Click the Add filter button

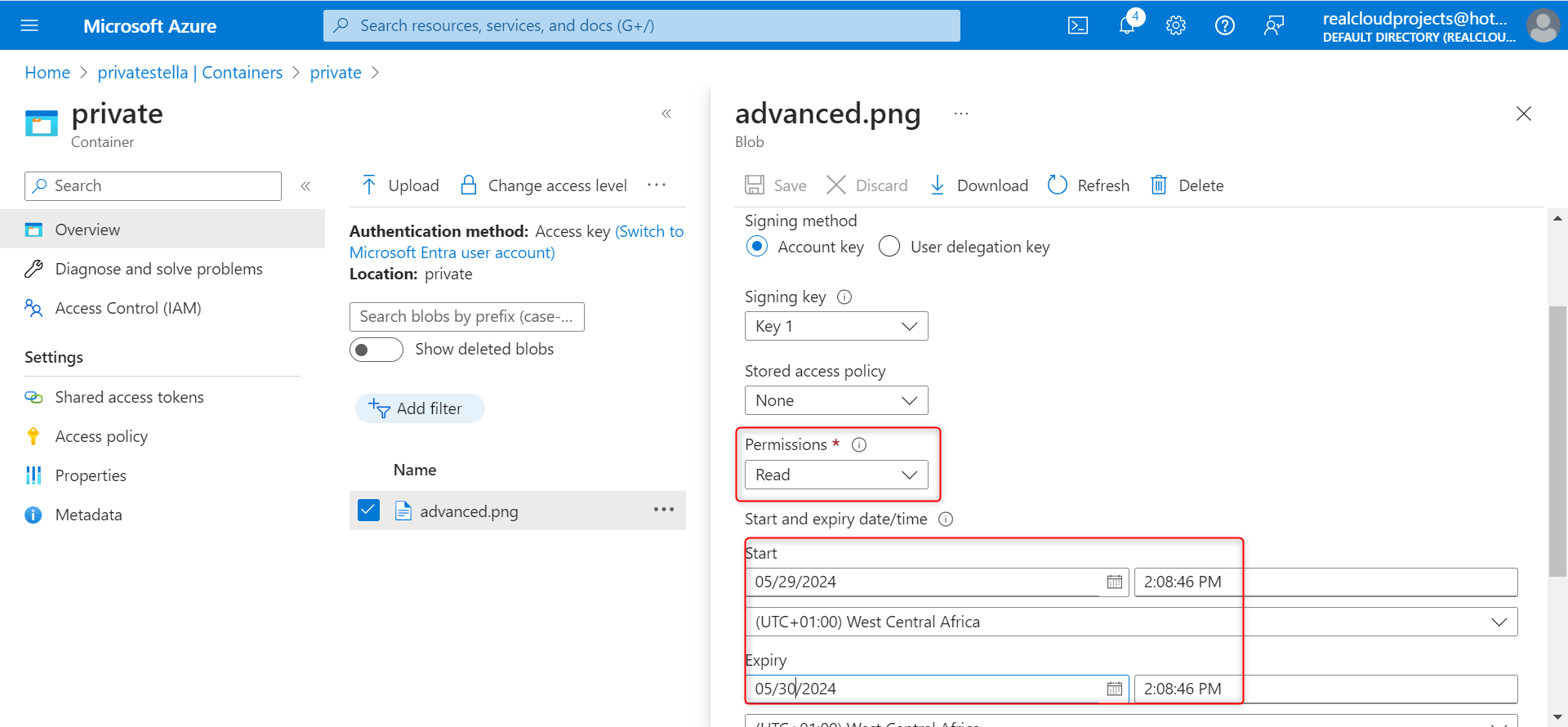pos(420,408)
